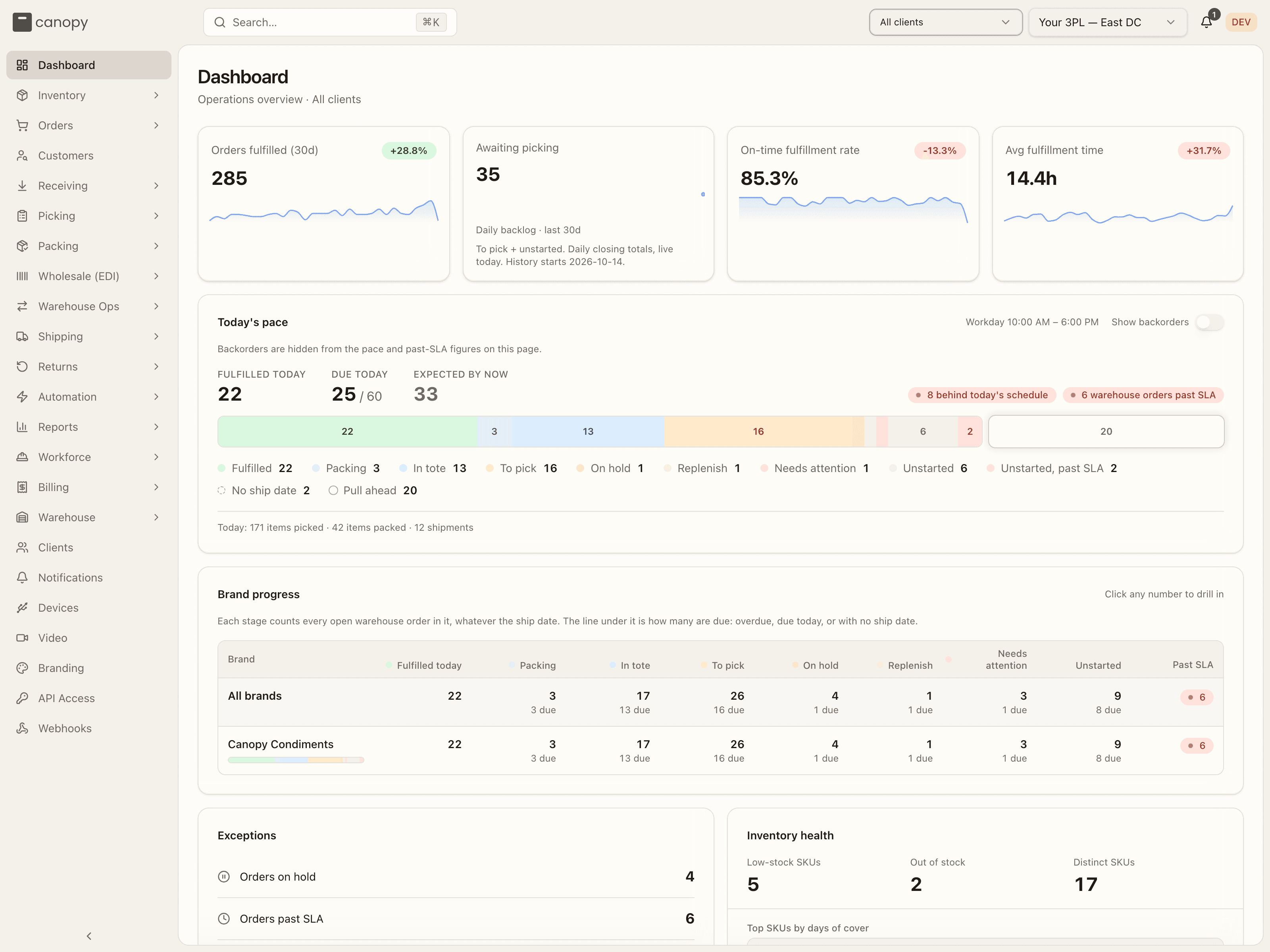Viewport: 1270px width, 952px height.
Task: Click the Picking clipboard icon
Action: (x=22, y=216)
